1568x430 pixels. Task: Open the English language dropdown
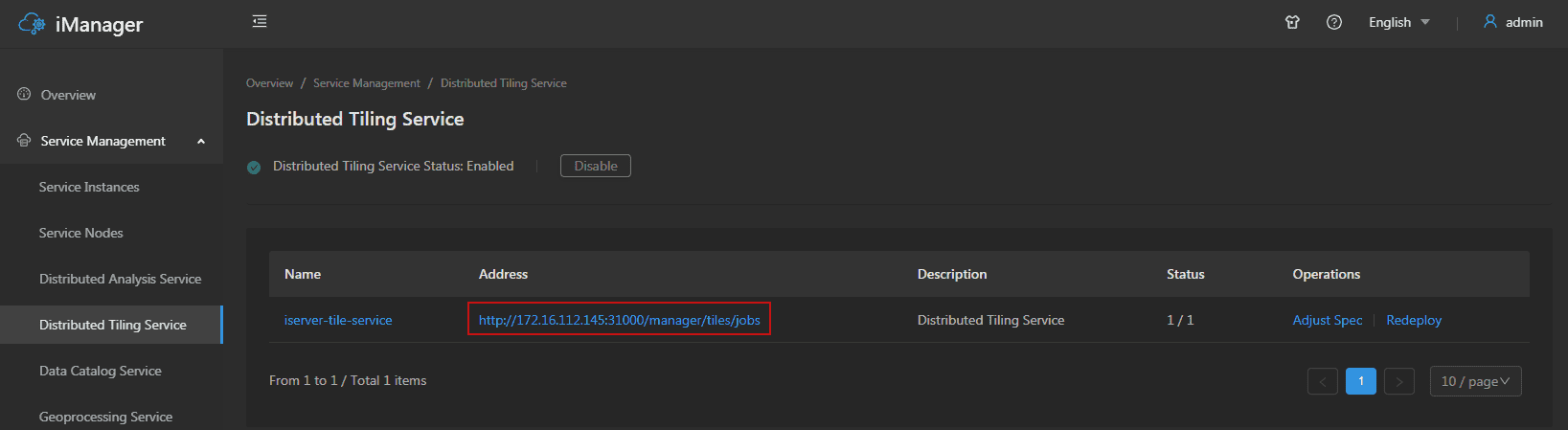1398,22
